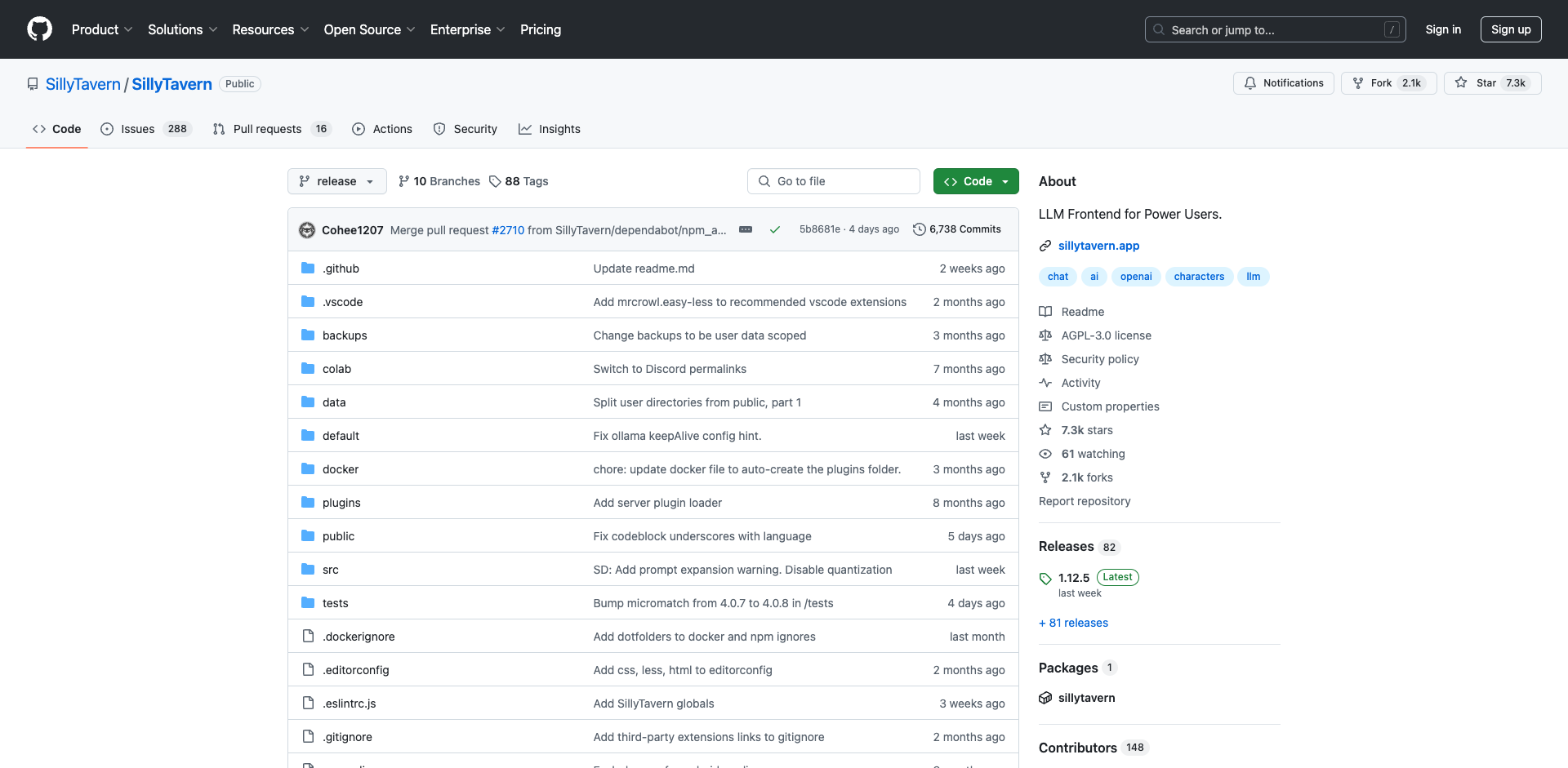Image resolution: width=1568 pixels, height=768 pixels.
Task: Click the Sign up button
Action: tap(1511, 29)
